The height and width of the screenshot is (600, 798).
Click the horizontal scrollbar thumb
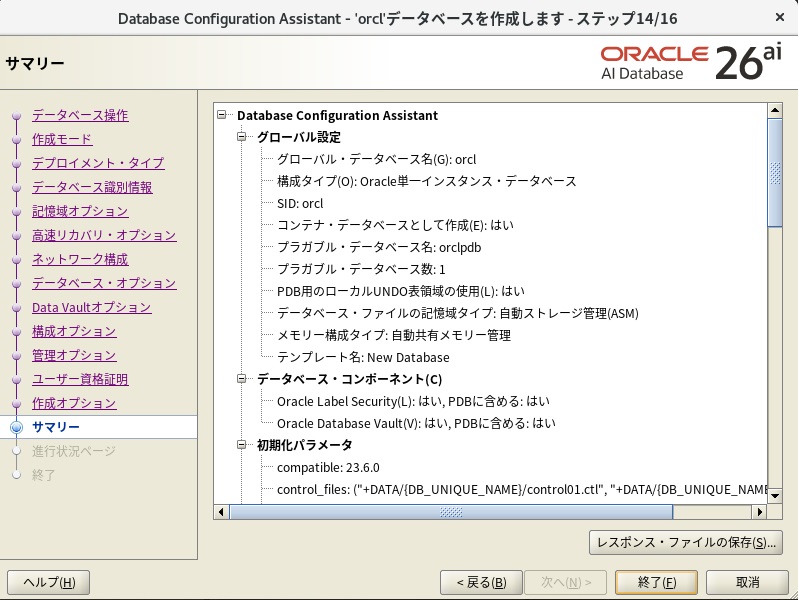point(451,511)
